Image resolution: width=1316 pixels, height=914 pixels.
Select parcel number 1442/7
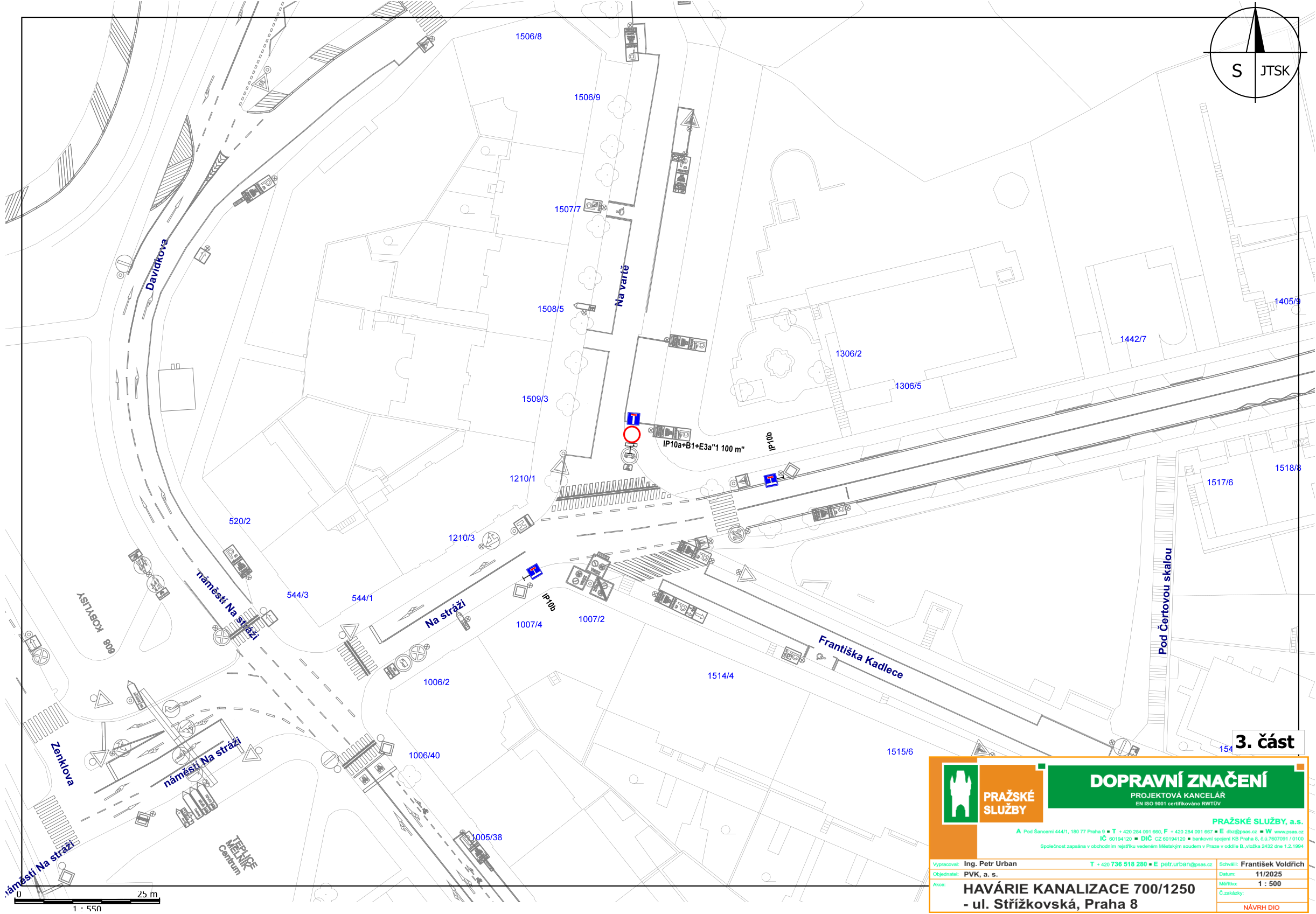point(1133,340)
